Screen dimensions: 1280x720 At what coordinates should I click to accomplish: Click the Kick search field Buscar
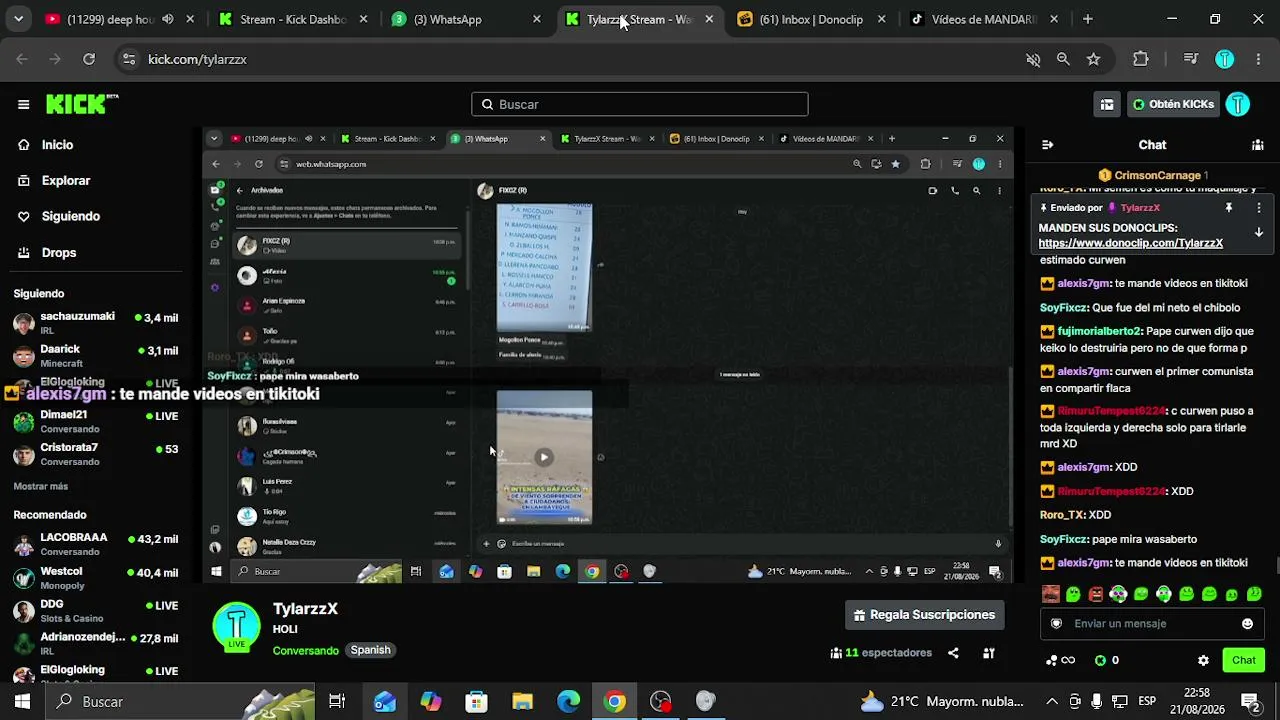click(640, 104)
